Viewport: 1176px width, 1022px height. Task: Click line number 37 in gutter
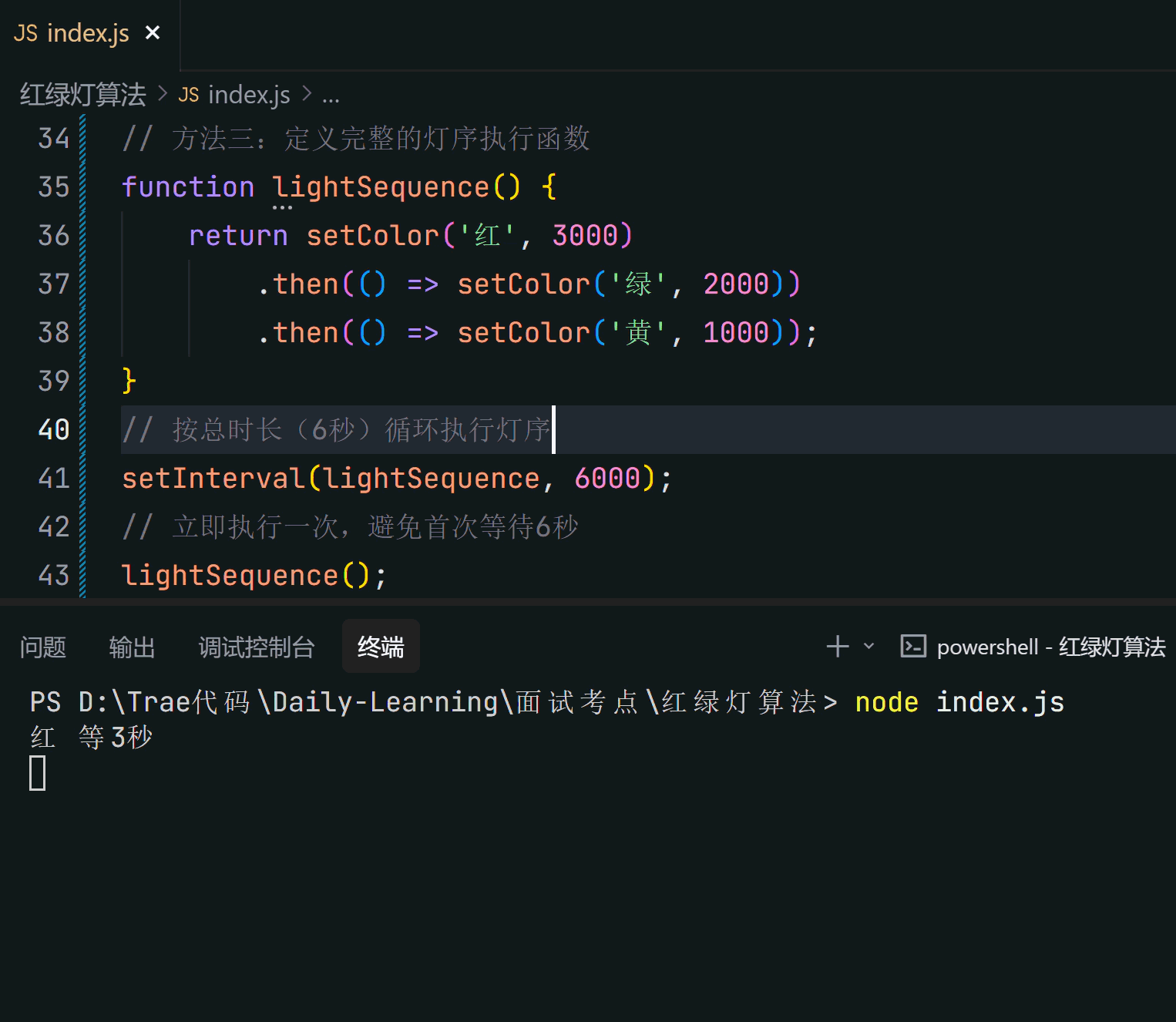click(54, 284)
